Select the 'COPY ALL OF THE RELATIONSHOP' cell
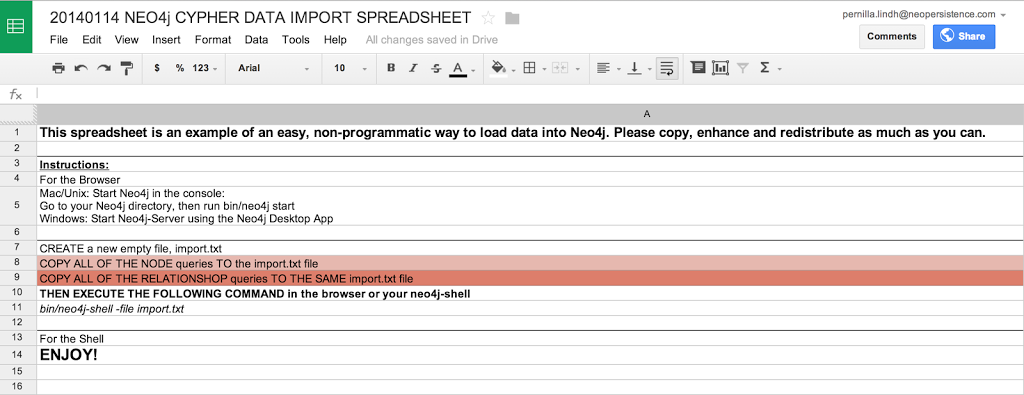 pyautogui.click(x=530, y=278)
